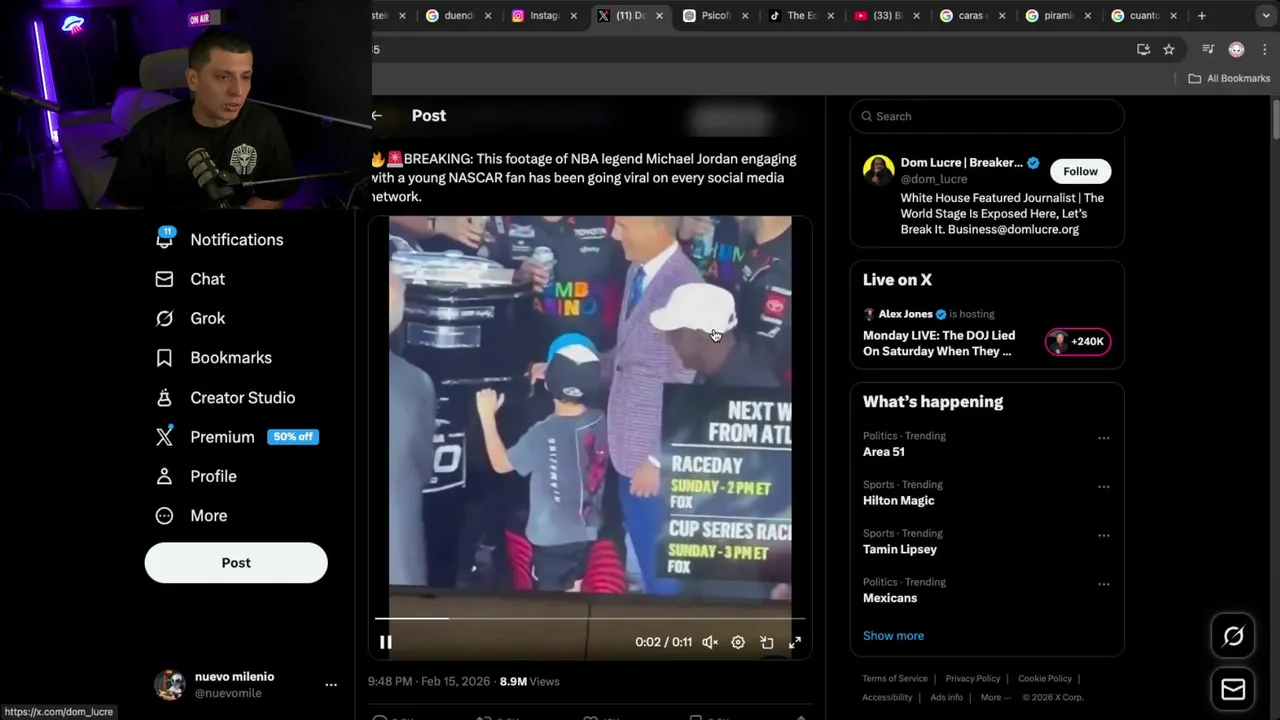
Task: Open a new browser tab
Action: point(1201,16)
